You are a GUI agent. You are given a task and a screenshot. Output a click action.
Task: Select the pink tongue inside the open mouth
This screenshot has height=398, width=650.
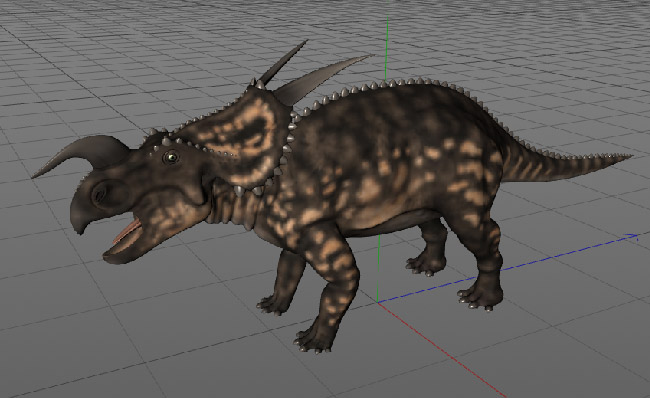[128, 231]
